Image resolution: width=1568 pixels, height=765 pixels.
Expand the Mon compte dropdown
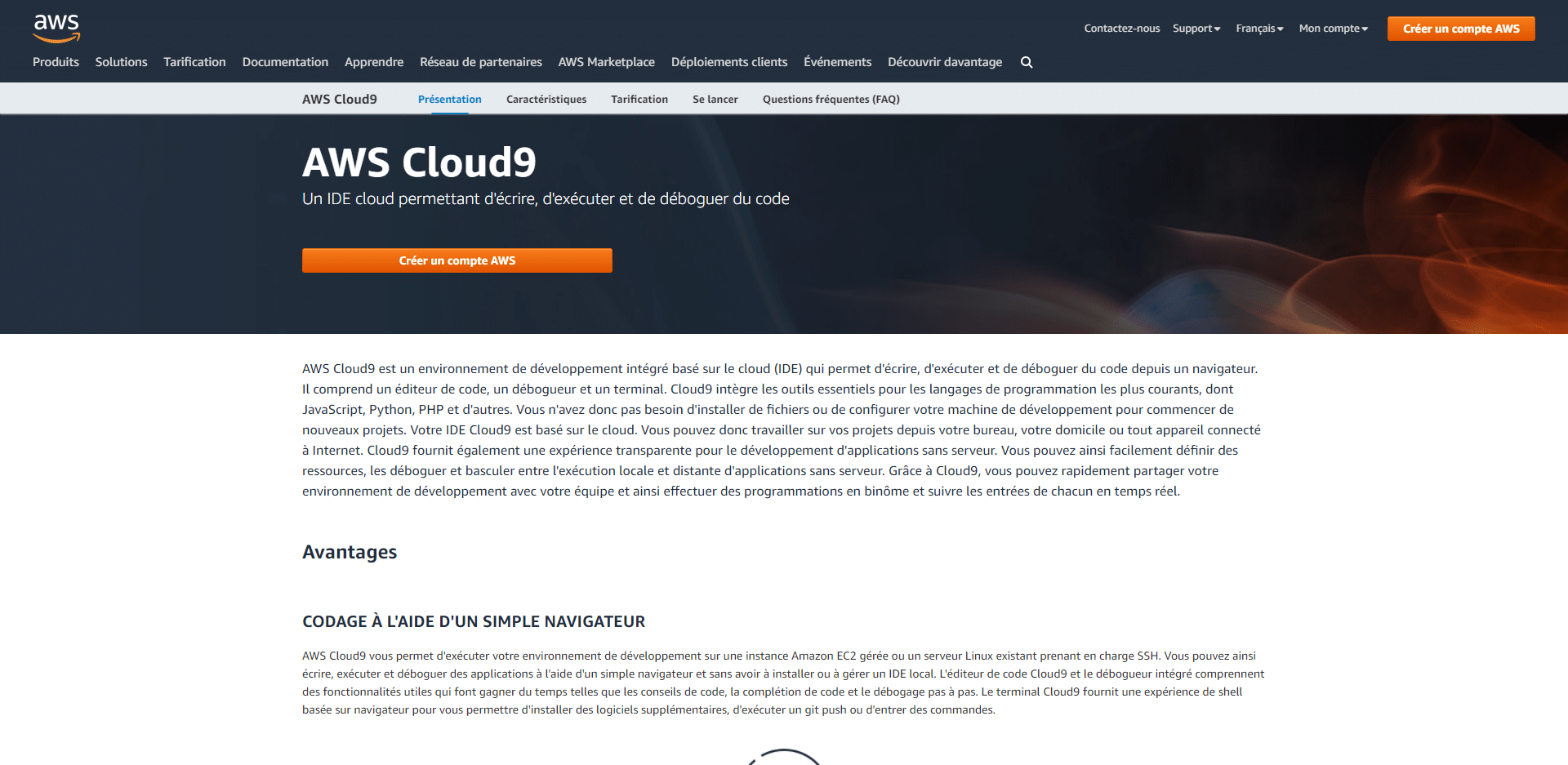pos(1332,29)
